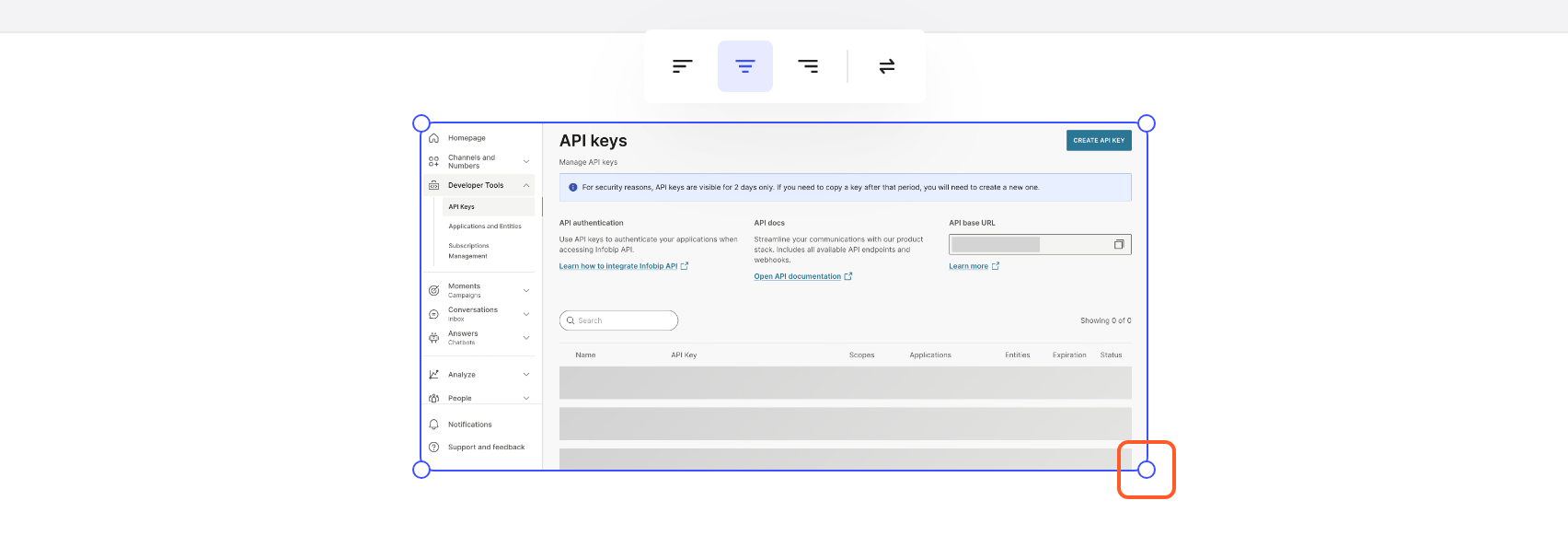Select the align left icon in the toolbar
The width and height of the screenshot is (1568, 547).
[x=682, y=66]
